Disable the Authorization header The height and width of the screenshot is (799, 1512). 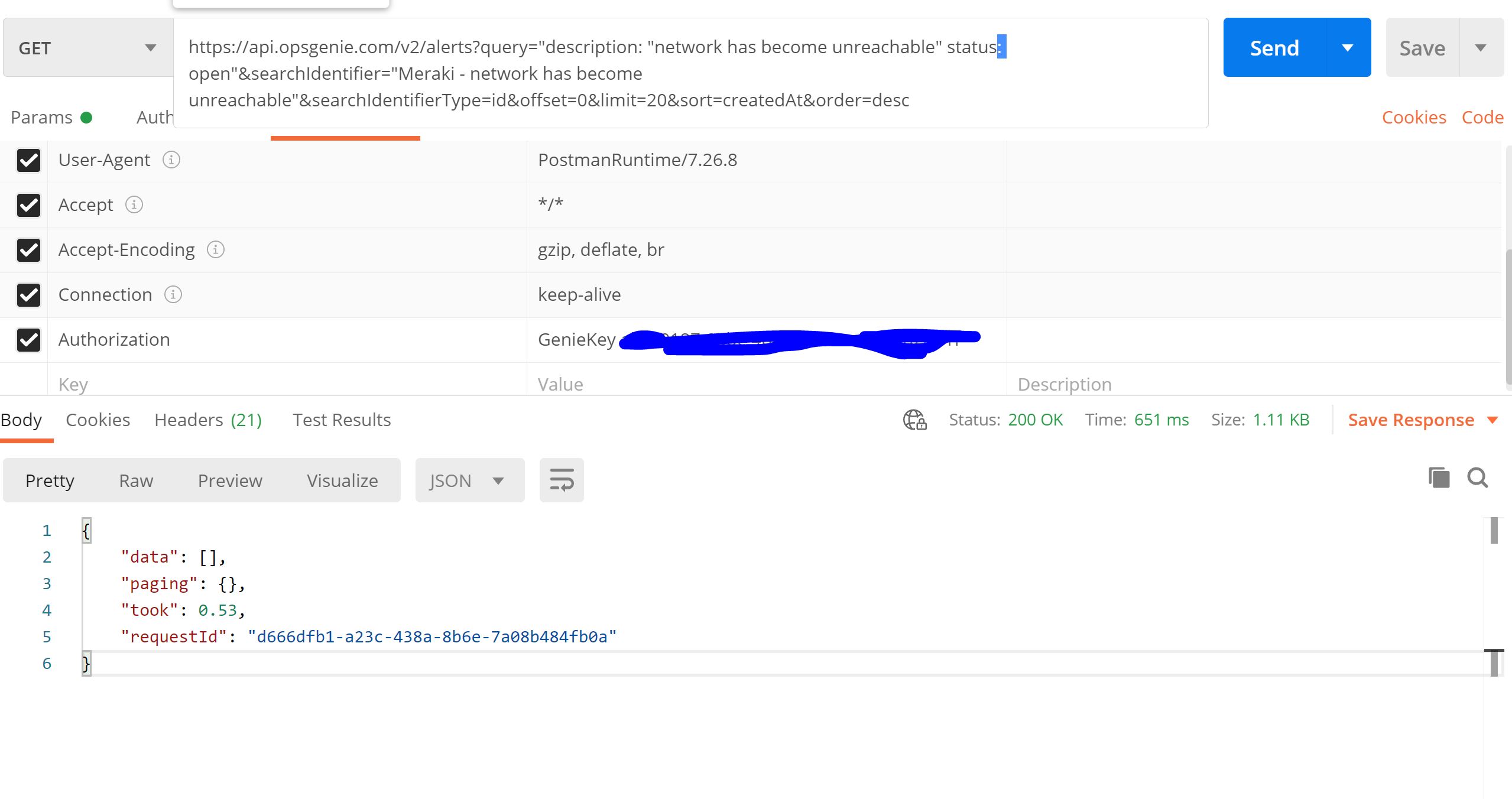point(28,340)
